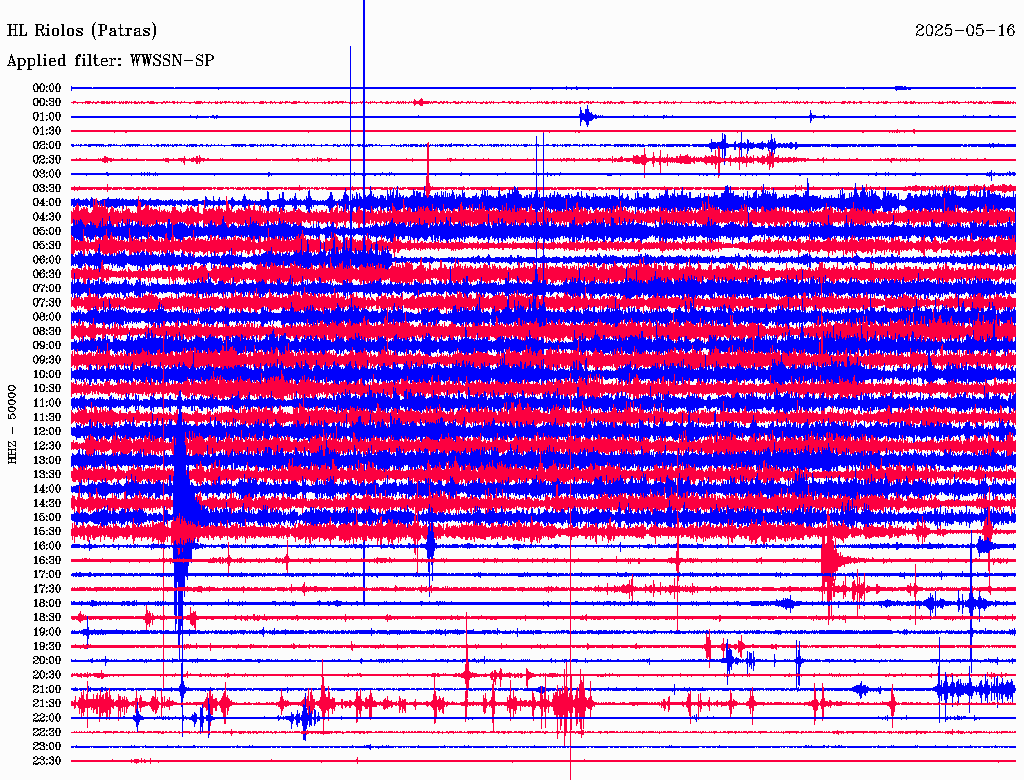
Task: Click the vertical HHZ - 50000 axis label
Action: [13, 423]
